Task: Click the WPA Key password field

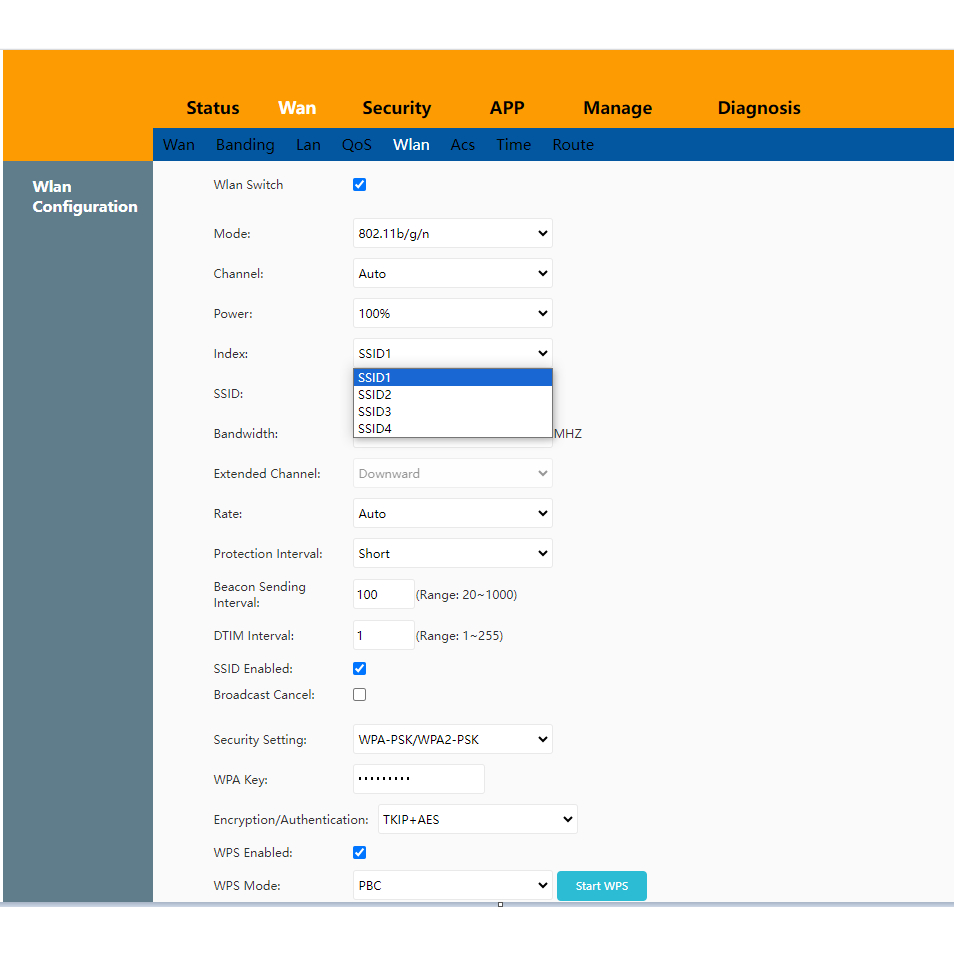Action: [x=419, y=780]
